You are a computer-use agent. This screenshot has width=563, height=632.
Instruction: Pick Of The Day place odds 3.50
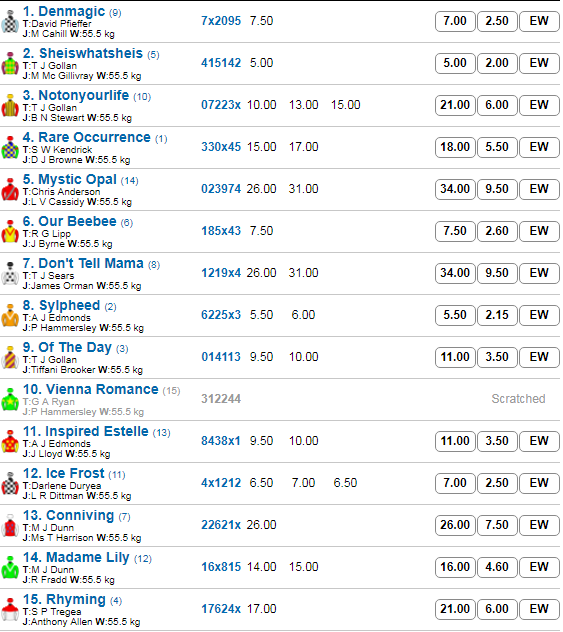497,357
